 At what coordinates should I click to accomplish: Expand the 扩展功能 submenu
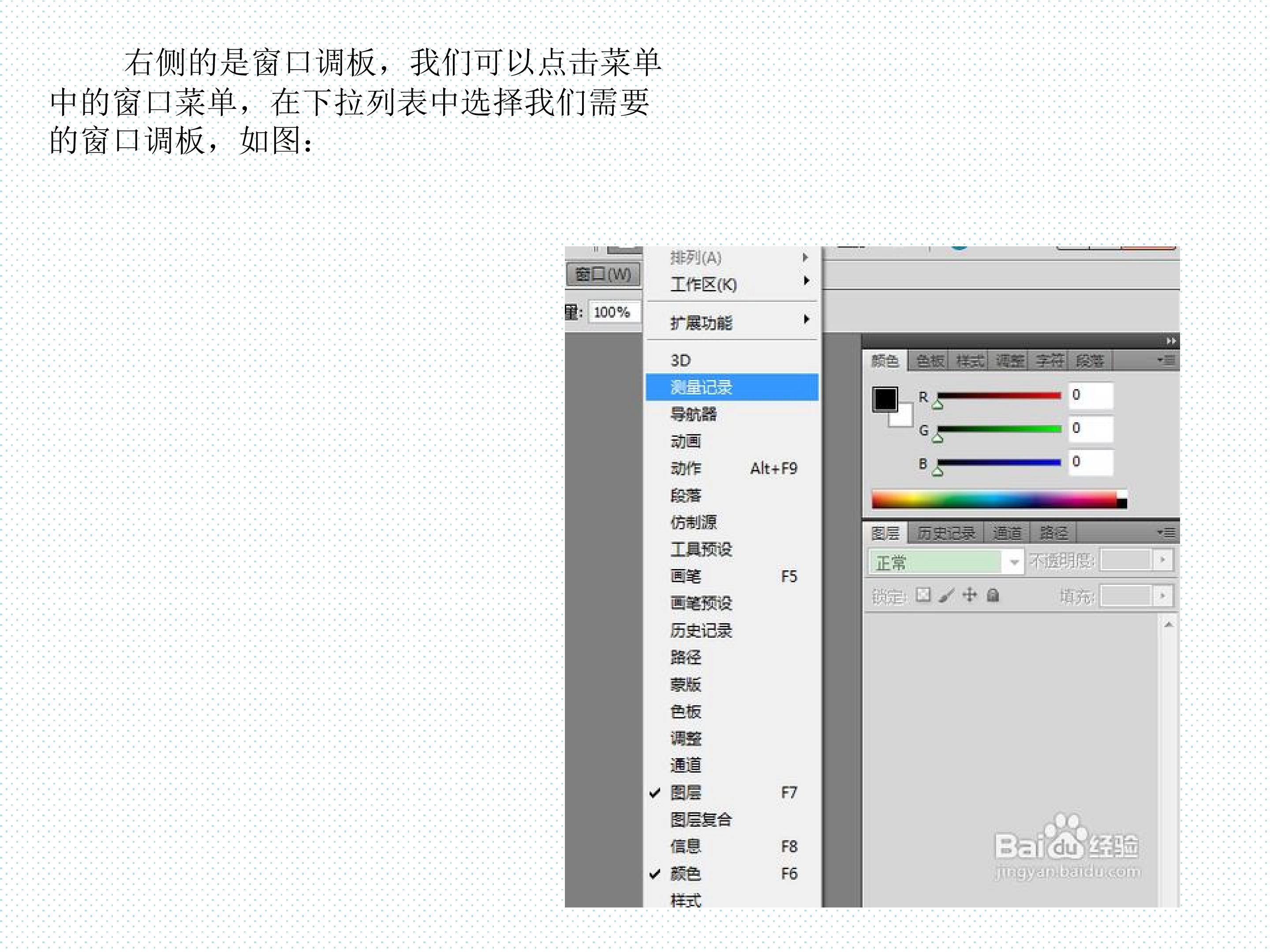pyautogui.click(x=701, y=323)
